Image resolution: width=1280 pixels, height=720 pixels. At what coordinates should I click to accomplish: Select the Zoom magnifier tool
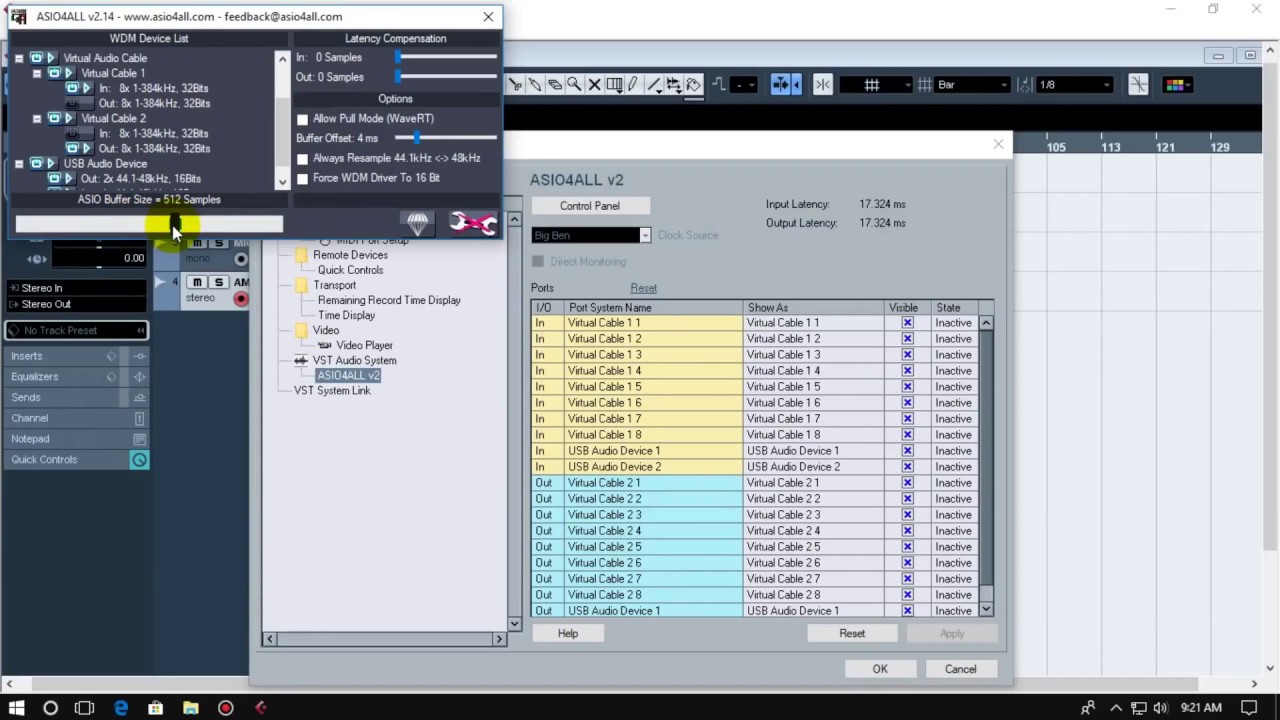click(574, 85)
